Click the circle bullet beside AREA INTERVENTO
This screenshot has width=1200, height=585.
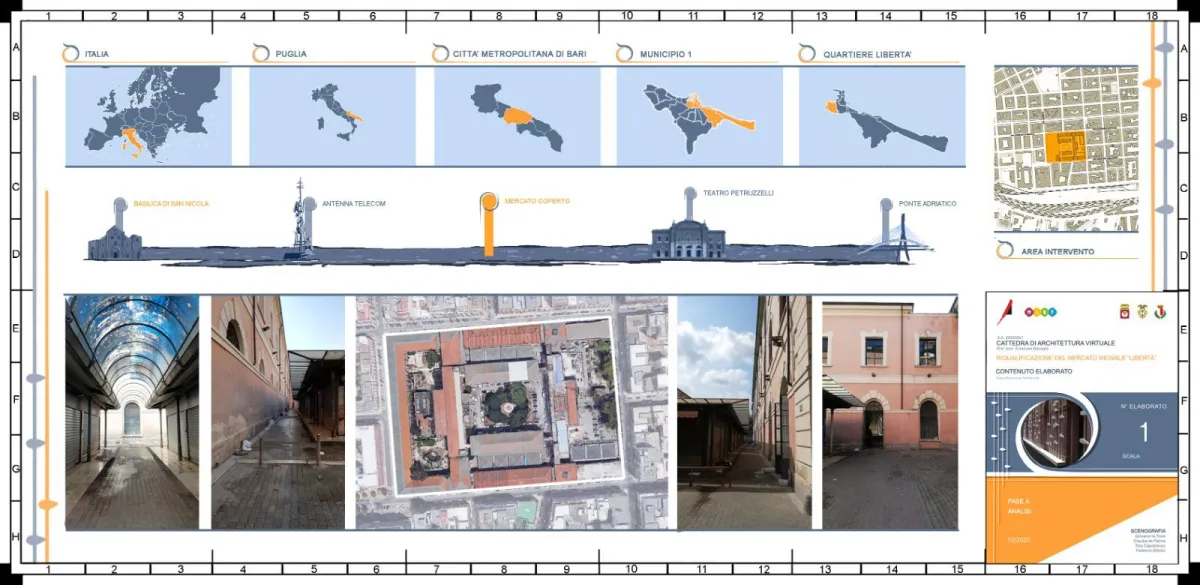pyautogui.click(x=1004, y=251)
